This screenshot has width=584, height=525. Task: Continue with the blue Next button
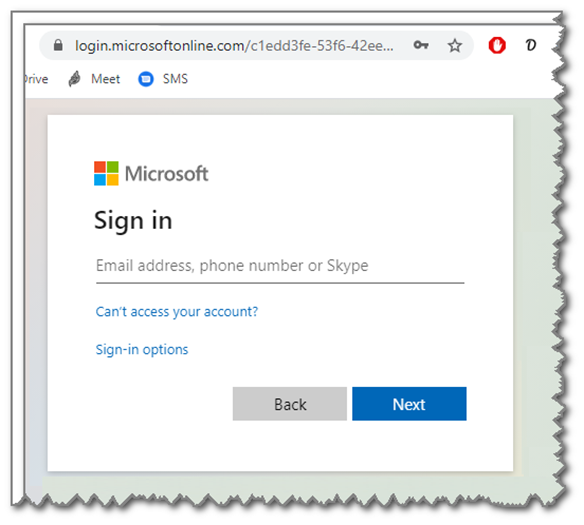tap(409, 404)
